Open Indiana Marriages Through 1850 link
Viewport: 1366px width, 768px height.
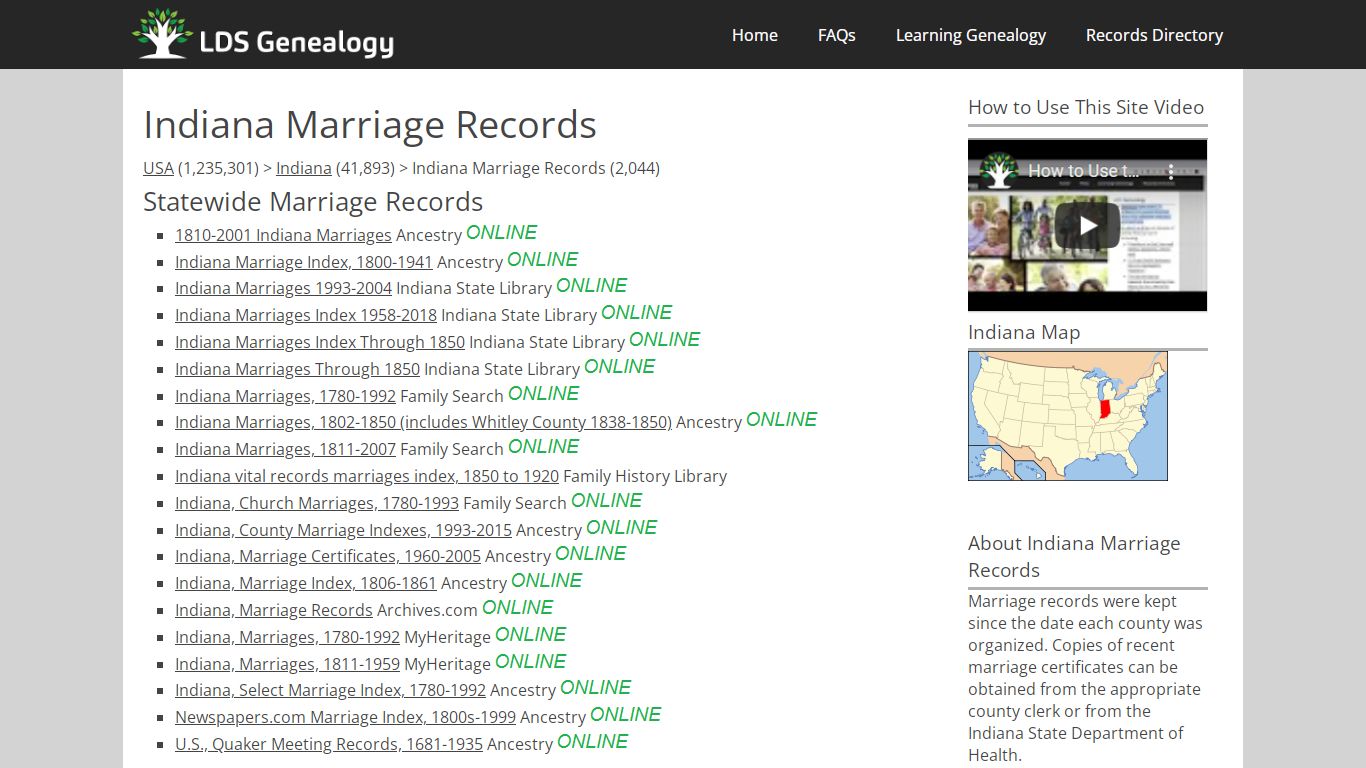[x=297, y=369]
